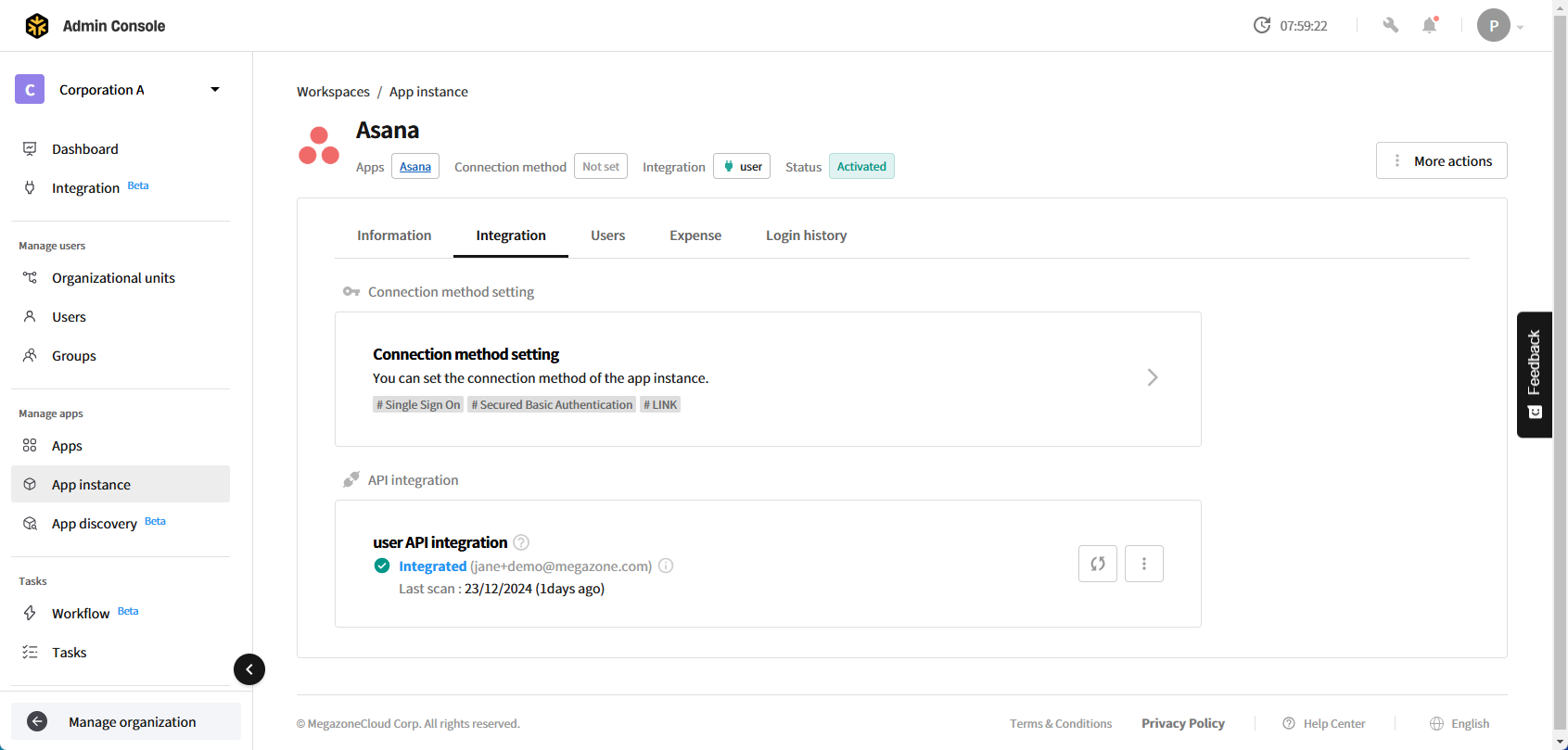This screenshot has width=1568, height=750.
Task: Click the LINK tag
Action: (x=660, y=404)
